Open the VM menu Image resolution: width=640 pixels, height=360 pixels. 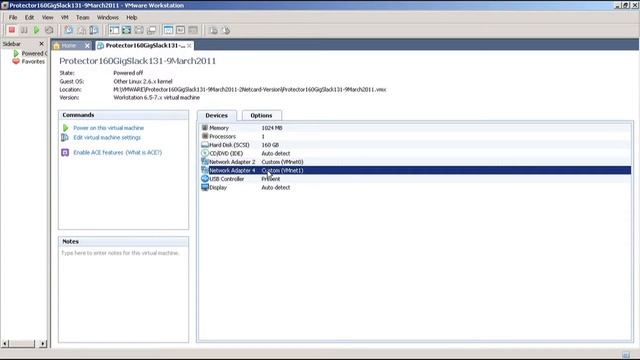[x=64, y=18]
